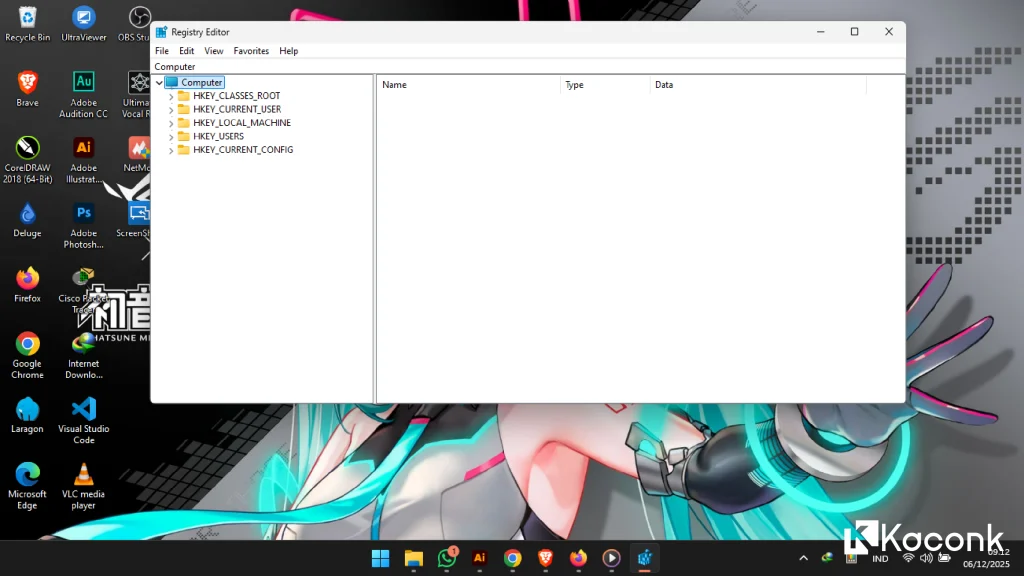Select the CorelDRAW 2018 desktop icon
The image size is (1024, 576).
(27, 160)
